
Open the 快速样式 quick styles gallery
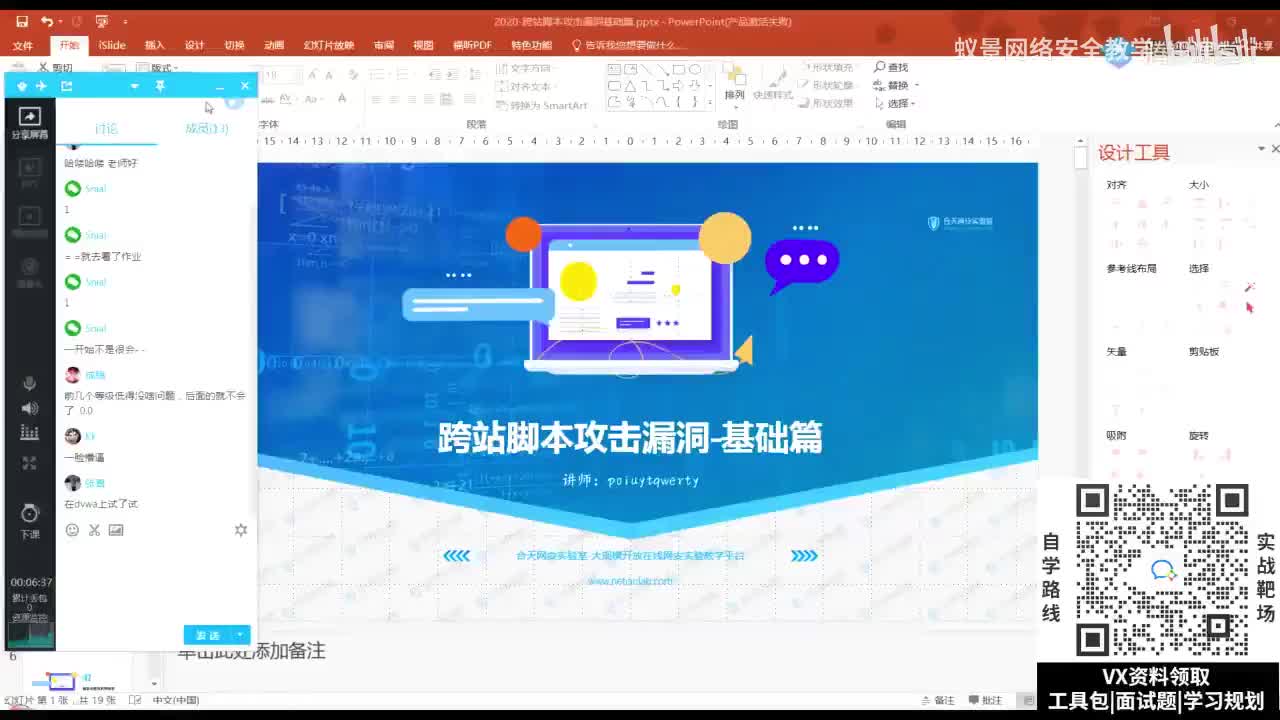tap(773, 84)
